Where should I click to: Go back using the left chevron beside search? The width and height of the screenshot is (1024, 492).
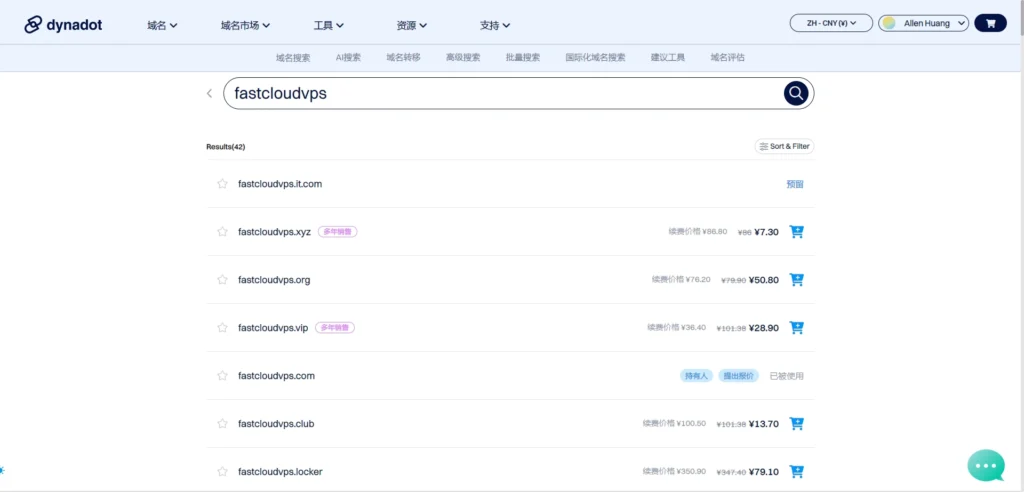click(209, 93)
